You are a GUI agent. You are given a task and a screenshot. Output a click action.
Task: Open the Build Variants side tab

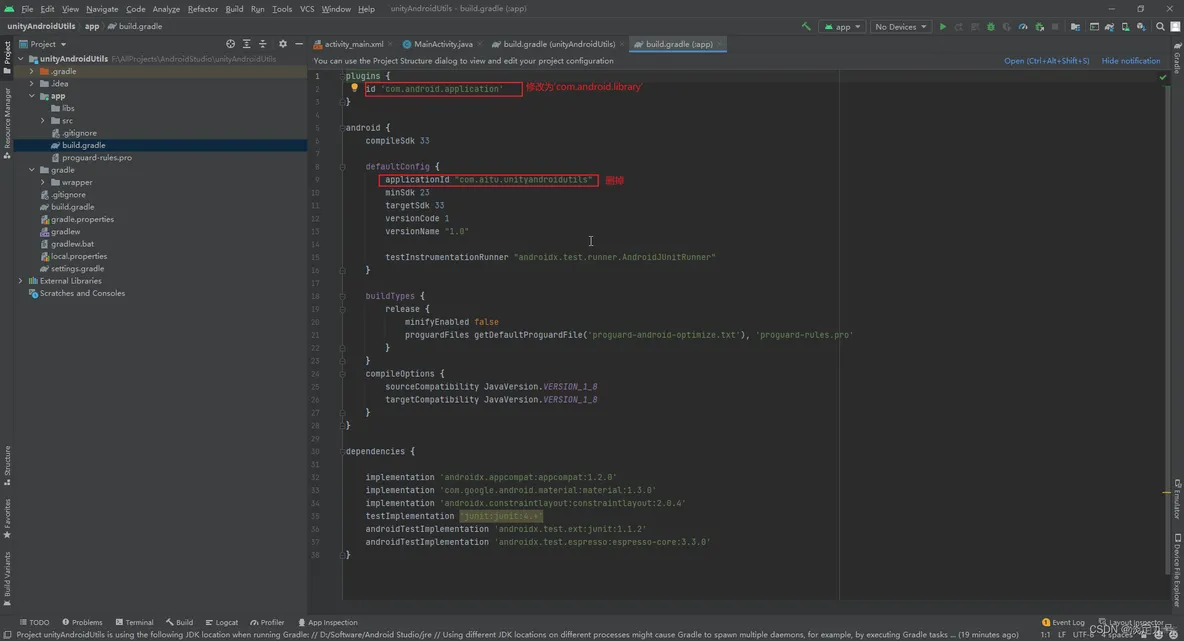click(7, 578)
